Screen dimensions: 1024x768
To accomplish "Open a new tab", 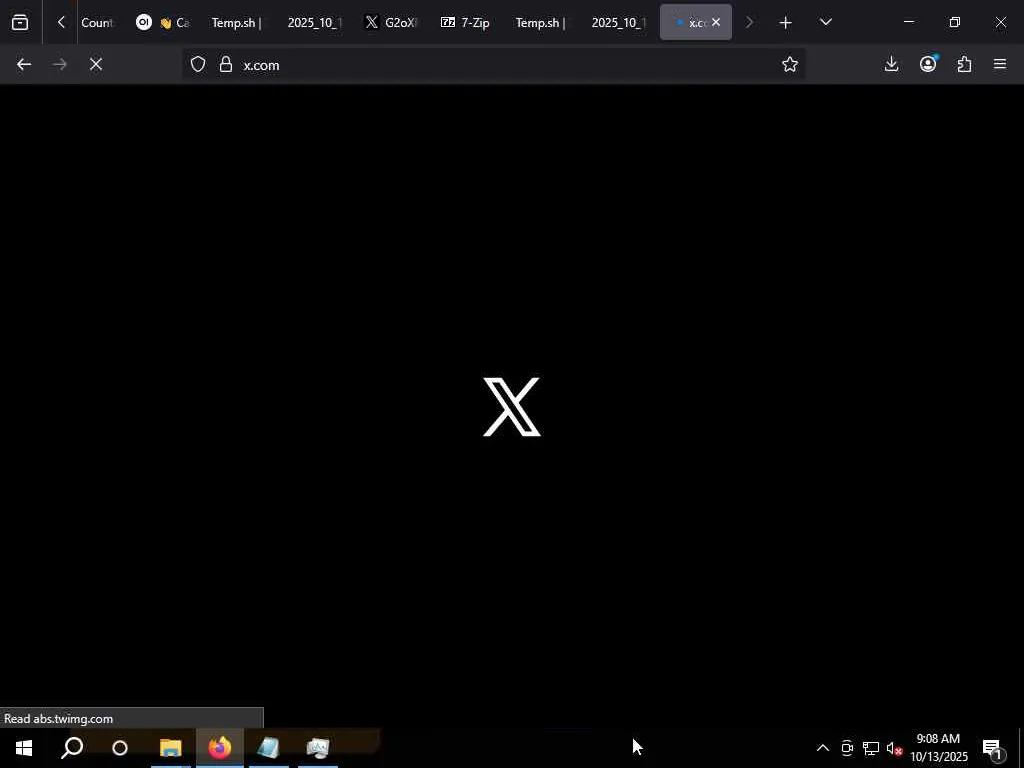I will (786, 23).
